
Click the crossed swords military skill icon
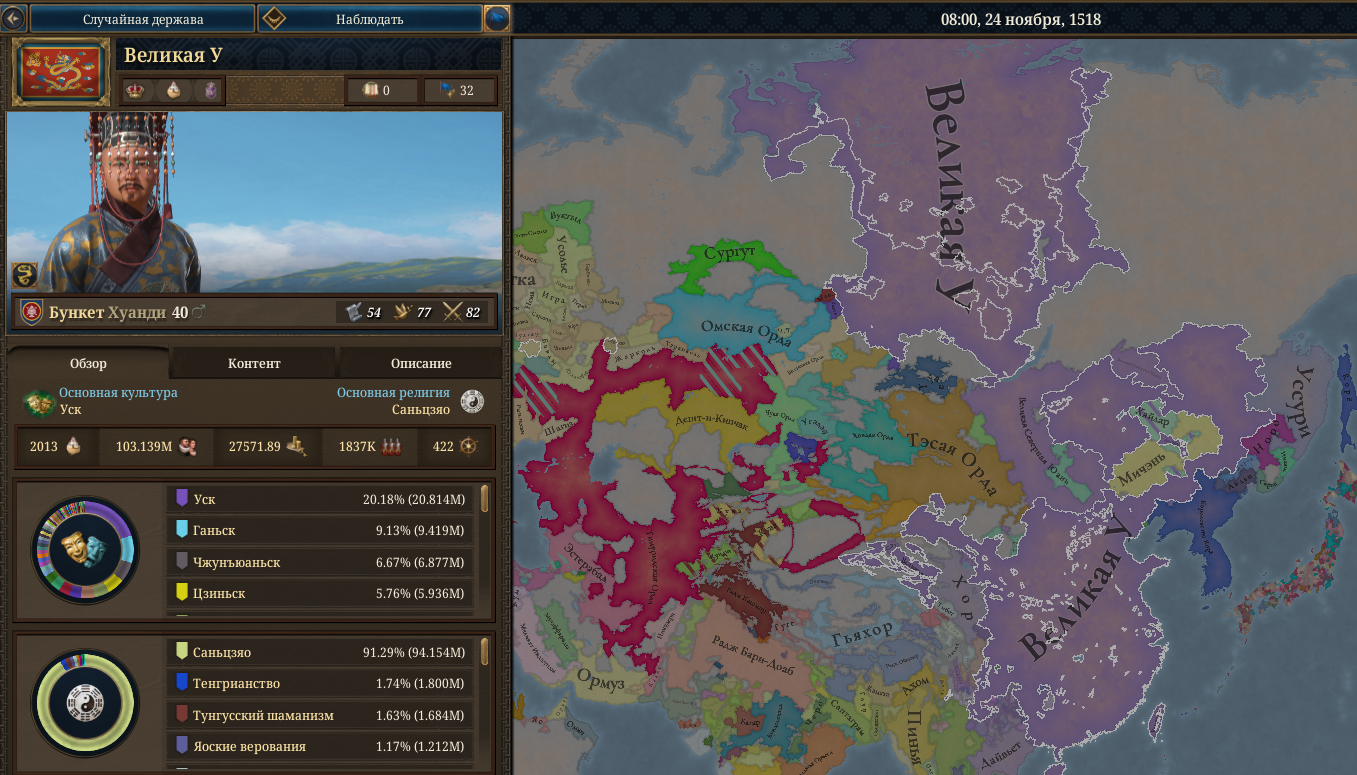[x=452, y=312]
